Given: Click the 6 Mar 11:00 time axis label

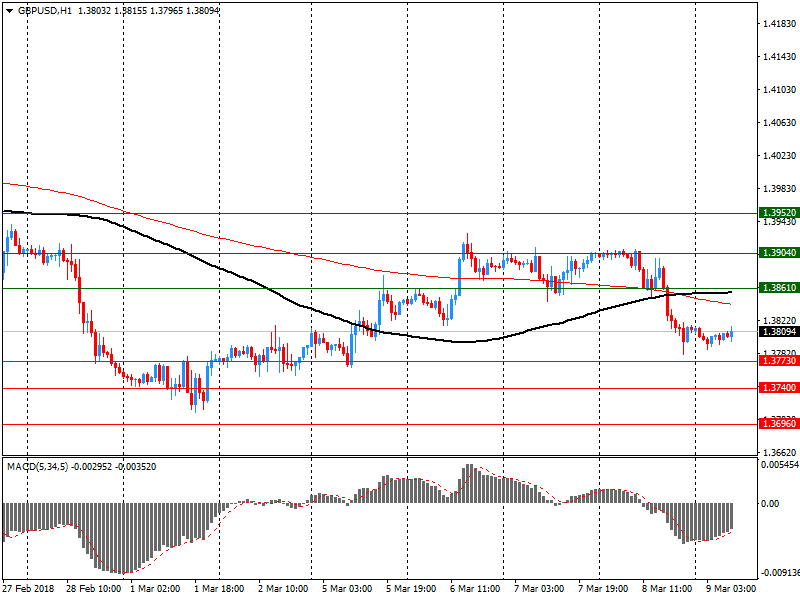Looking at the screenshot, I should [475, 589].
